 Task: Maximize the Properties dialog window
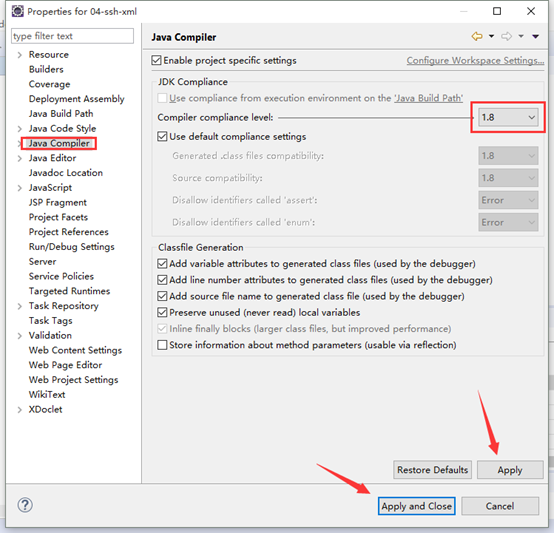(497, 11)
